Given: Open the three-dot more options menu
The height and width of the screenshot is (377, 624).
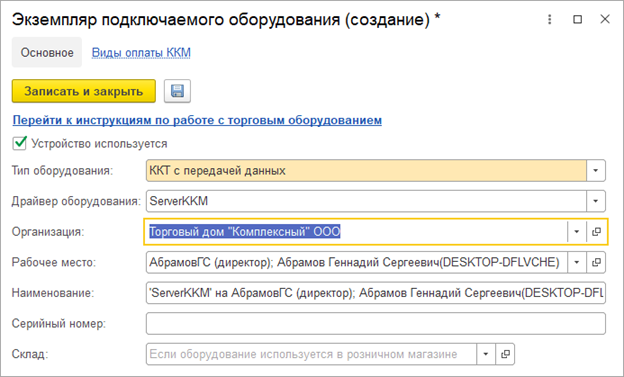Looking at the screenshot, I should click(550, 19).
